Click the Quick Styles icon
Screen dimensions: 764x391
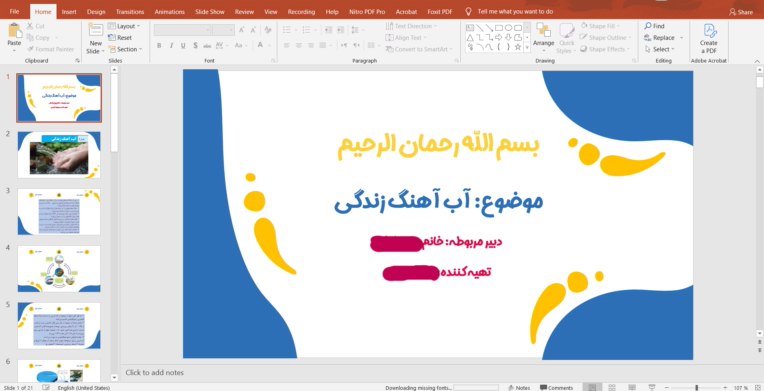(566, 30)
